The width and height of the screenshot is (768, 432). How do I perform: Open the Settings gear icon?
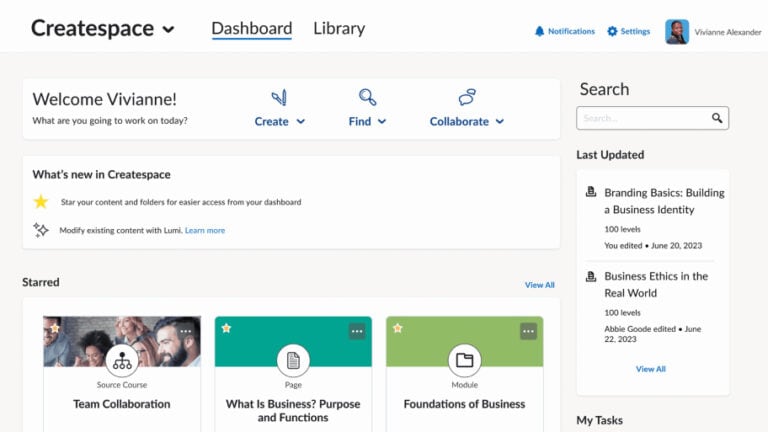point(612,31)
